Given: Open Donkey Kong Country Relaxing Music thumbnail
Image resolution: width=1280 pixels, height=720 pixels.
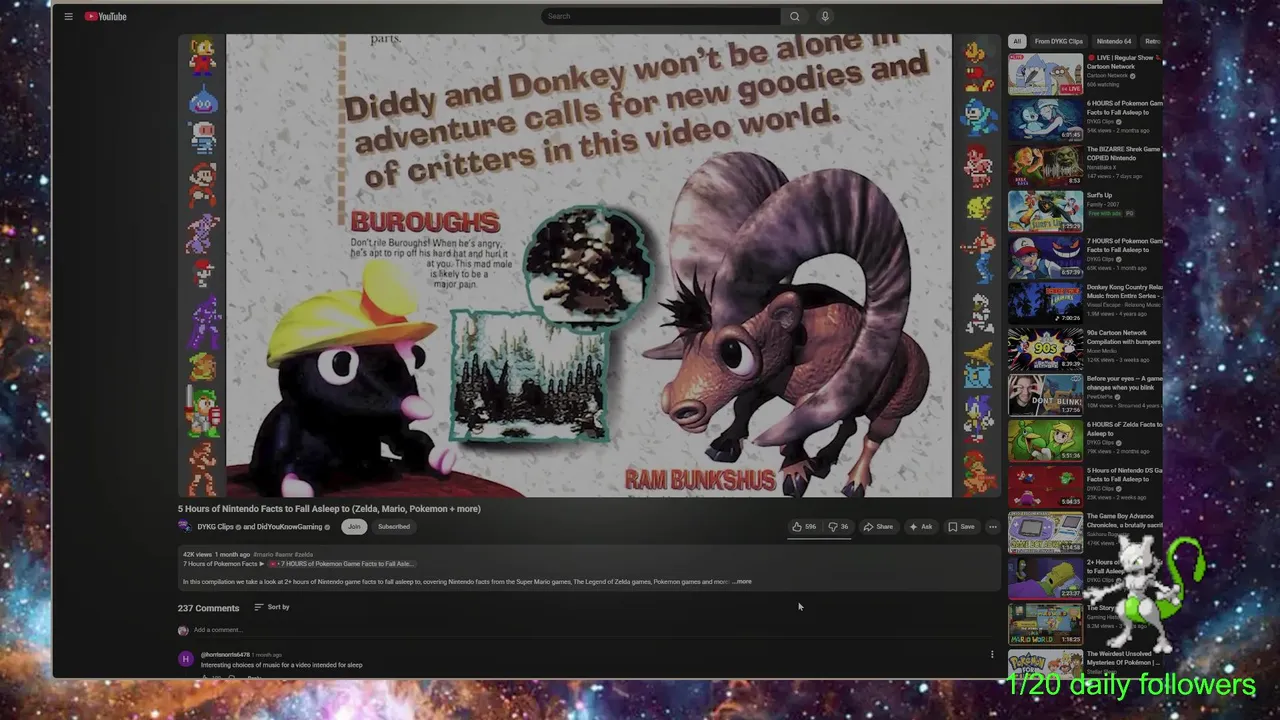Looking at the screenshot, I should 1045,303.
